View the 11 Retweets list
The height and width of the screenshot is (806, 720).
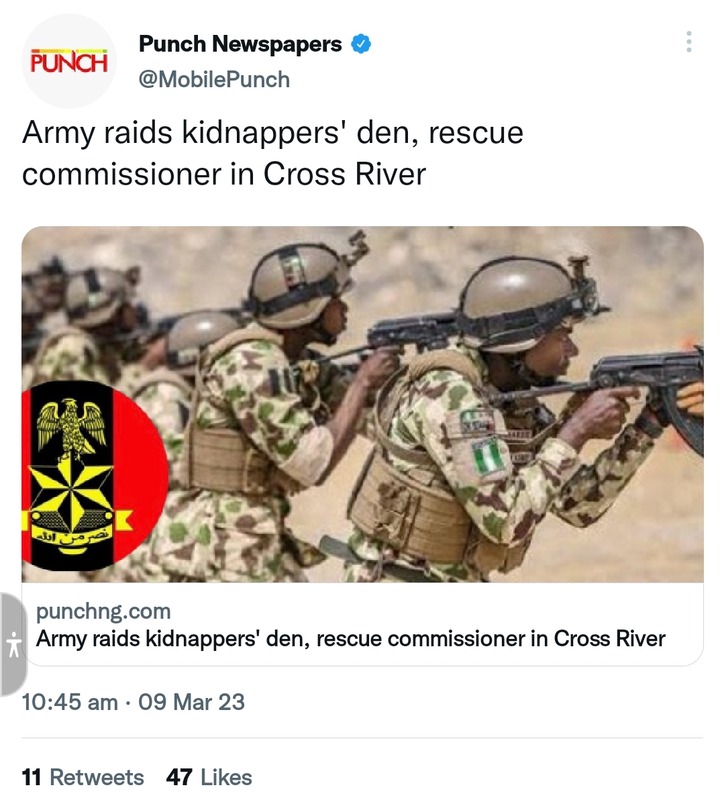pos(83,777)
